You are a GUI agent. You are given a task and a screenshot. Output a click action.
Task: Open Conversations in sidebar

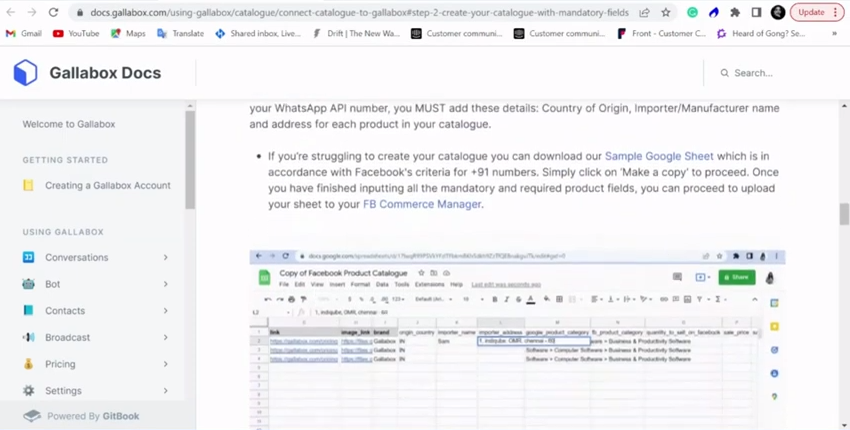coord(76,258)
